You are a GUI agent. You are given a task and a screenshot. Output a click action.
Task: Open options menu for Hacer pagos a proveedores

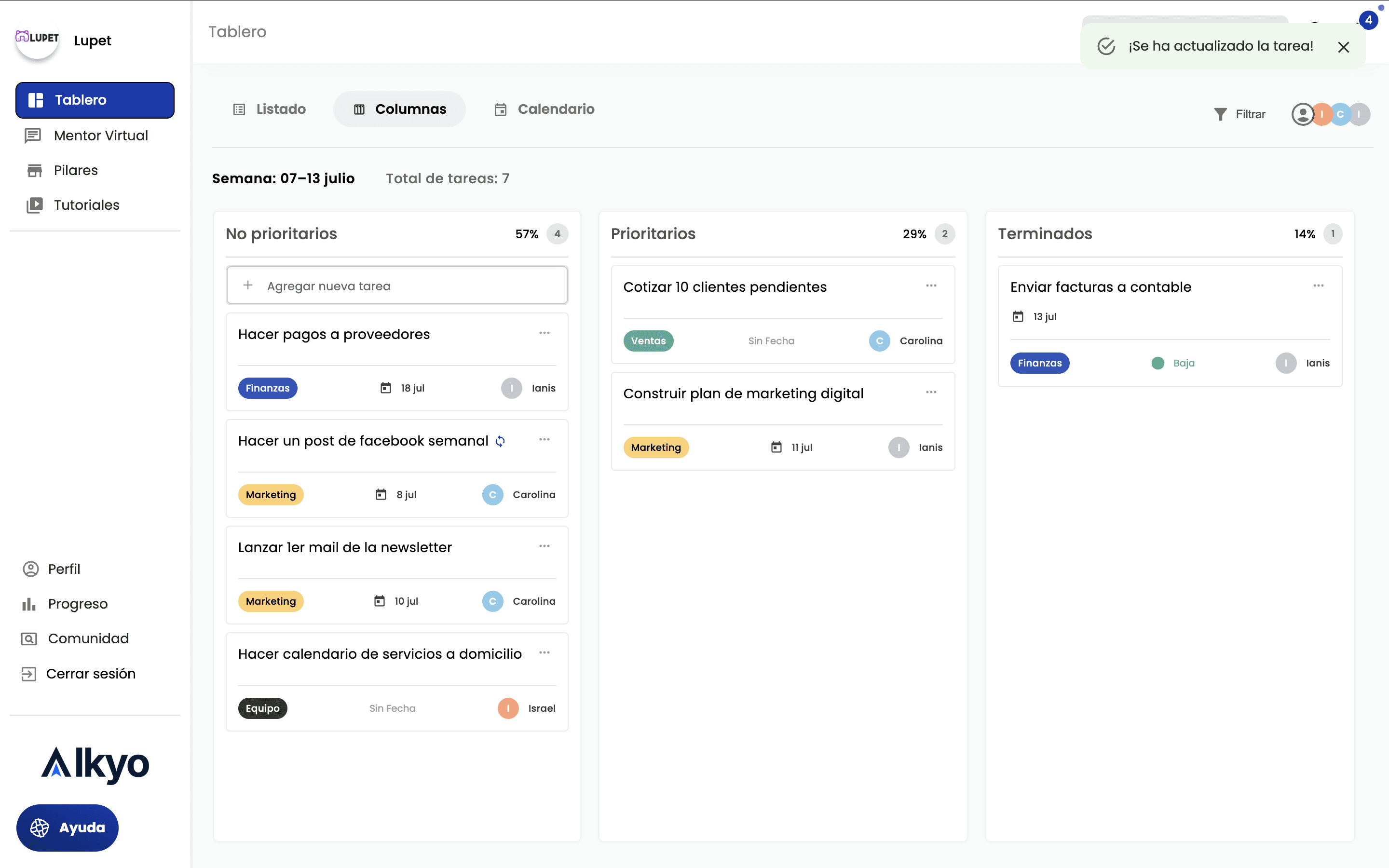pyautogui.click(x=544, y=333)
